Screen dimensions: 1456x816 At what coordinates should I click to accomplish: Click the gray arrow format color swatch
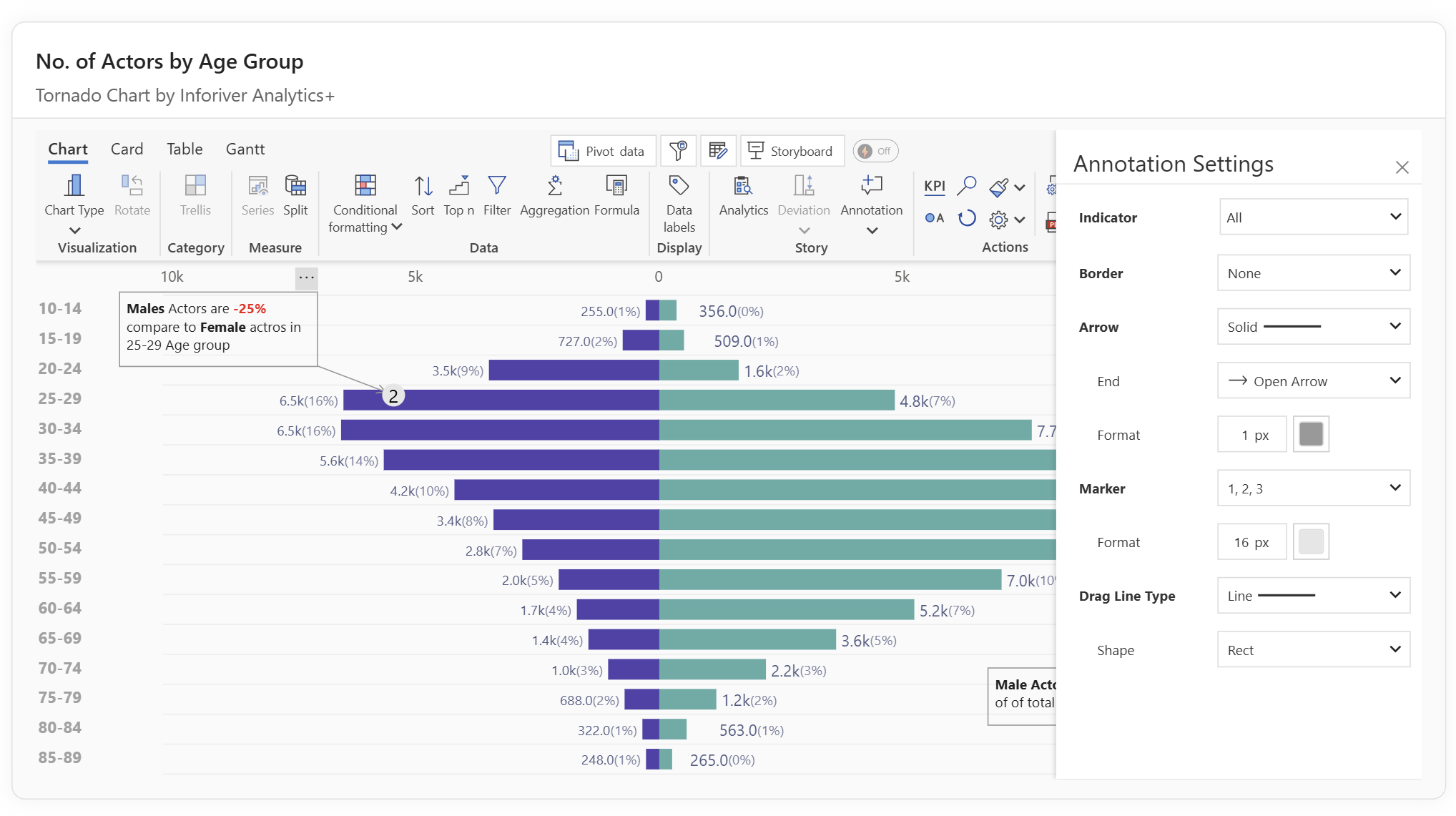(x=1310, y=435)
